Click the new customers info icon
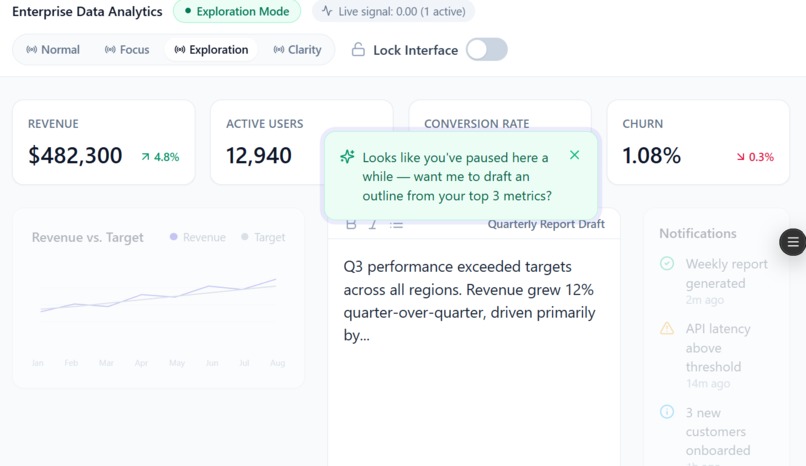Viewport: 806px width, 466px height. pos(667,412)
